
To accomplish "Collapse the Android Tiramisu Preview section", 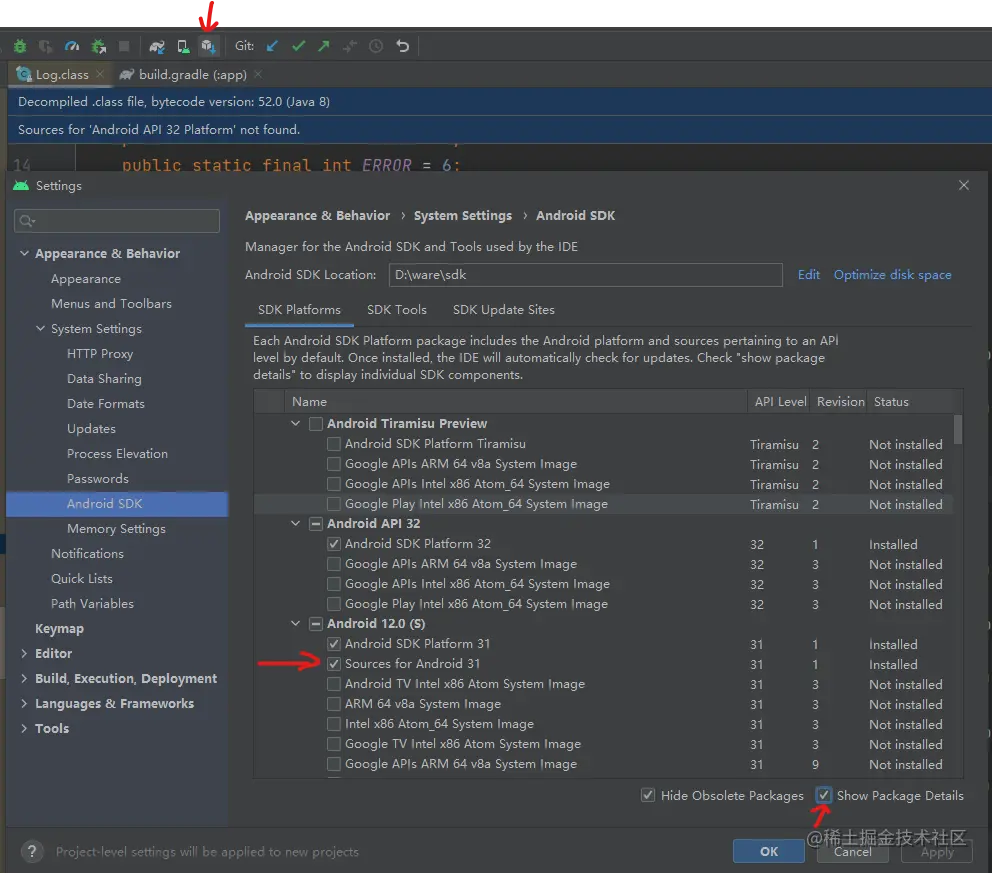I will point(295,423).
